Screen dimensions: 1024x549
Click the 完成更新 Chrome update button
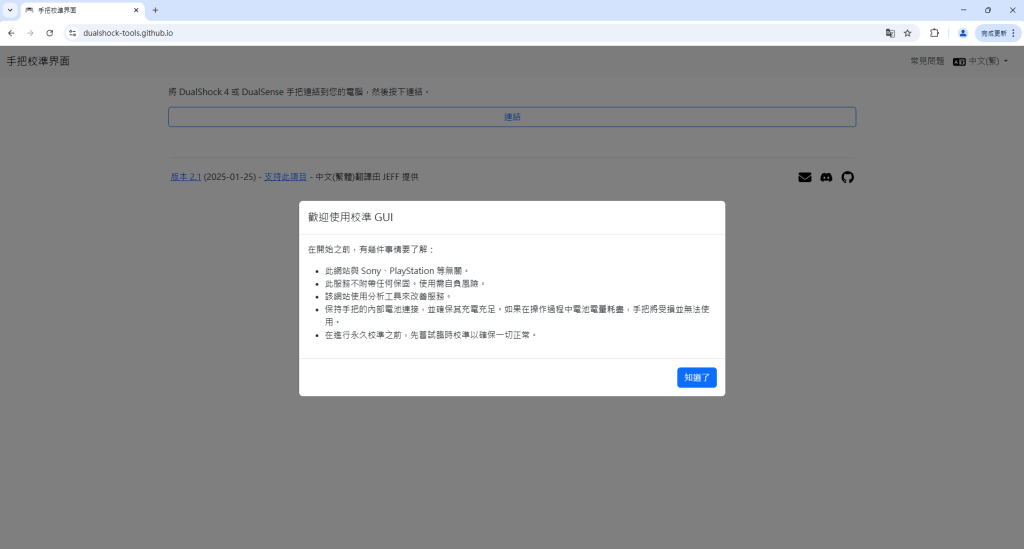pyautogui.click(x=997, y=33)
